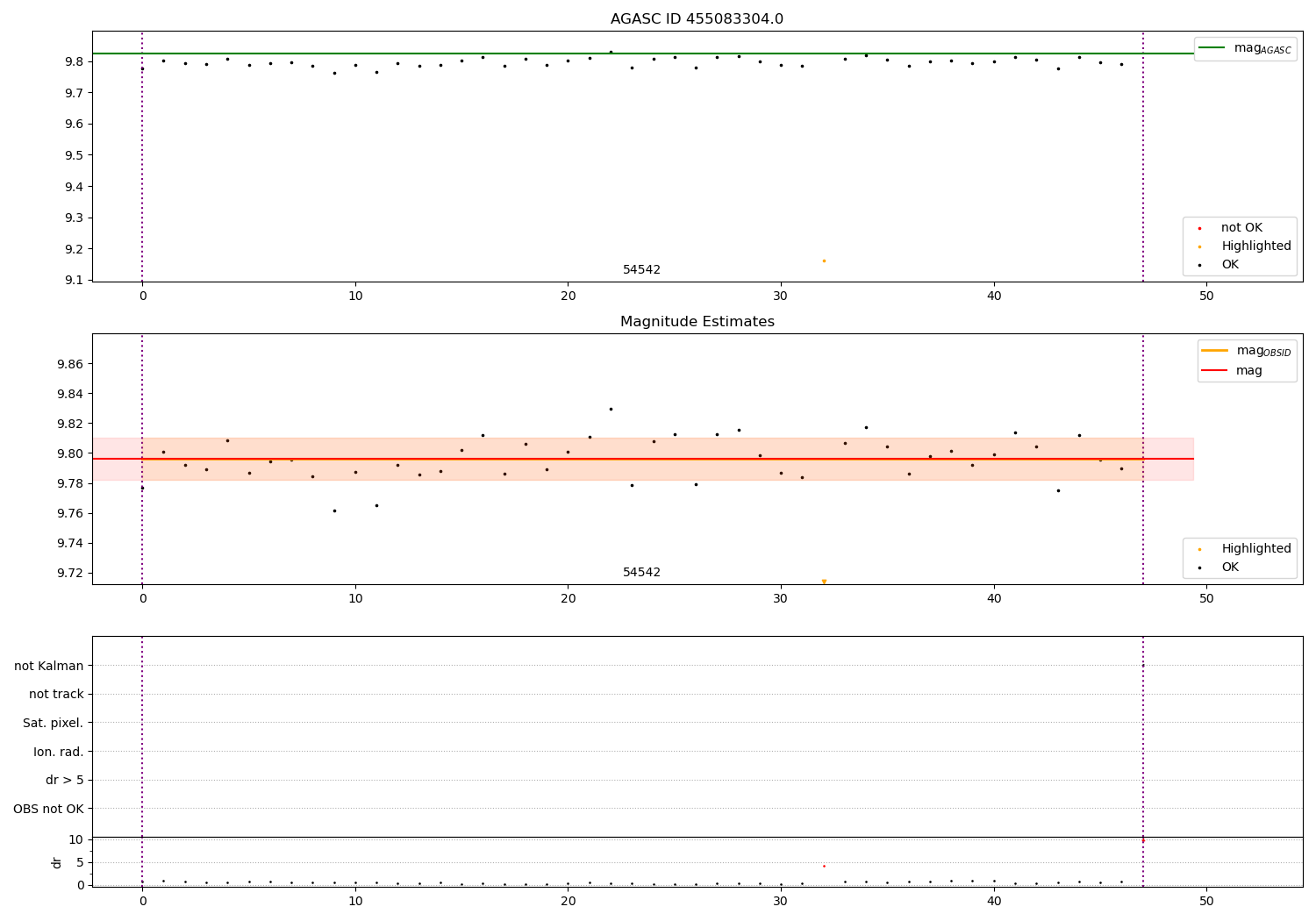
Task: Click the 'not Kalman' axis label
Action: click(x=49, y=666)
